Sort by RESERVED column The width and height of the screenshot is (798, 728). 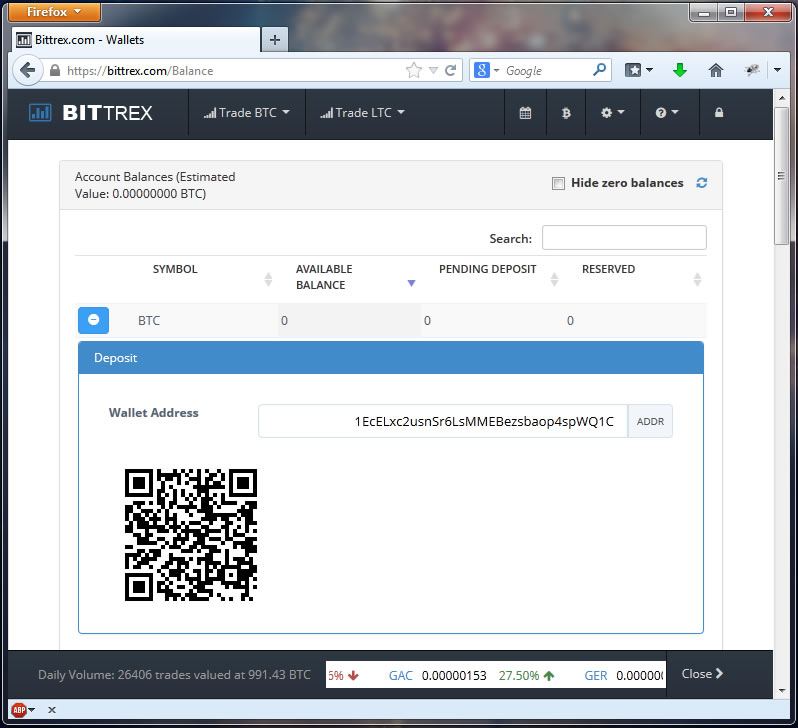pyautogui.click(x=636, y=277)
